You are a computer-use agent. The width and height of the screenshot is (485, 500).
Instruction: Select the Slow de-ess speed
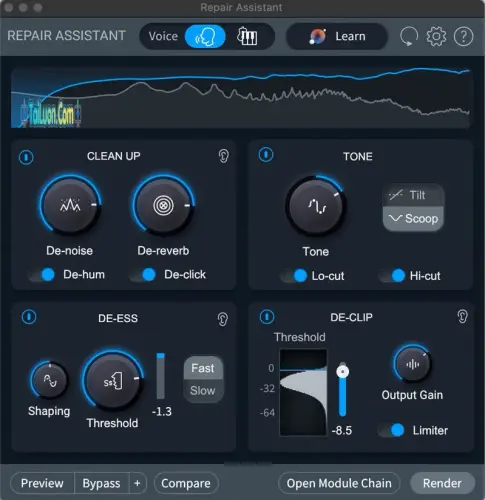tap(203, 390)
